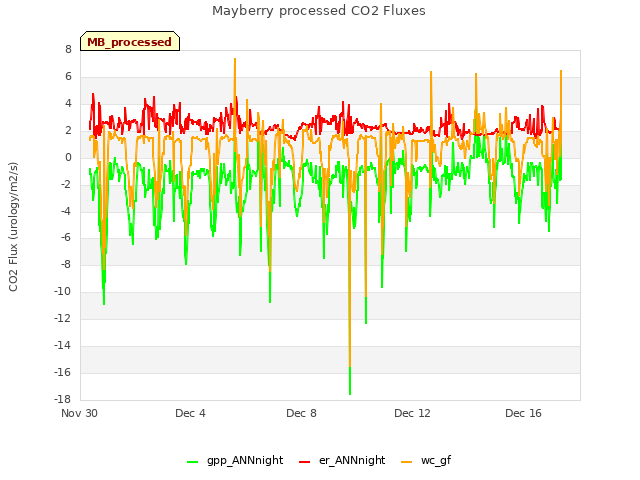
Task: Click y-axis tick label -10
Action: tap(62, 291)
